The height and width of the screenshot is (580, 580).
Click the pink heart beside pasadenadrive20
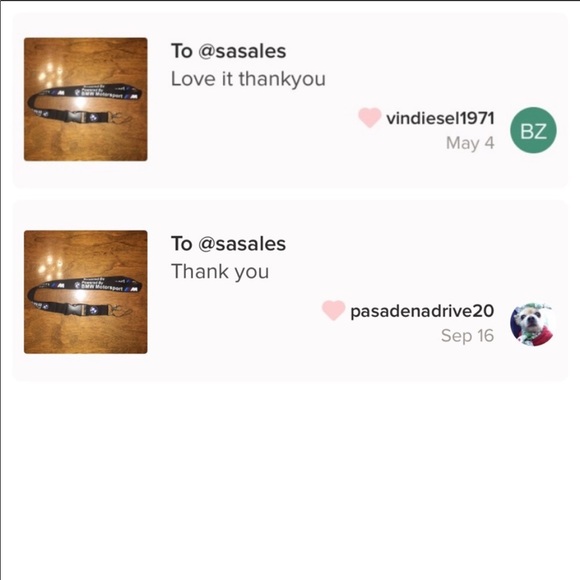(x=333, y=310)
